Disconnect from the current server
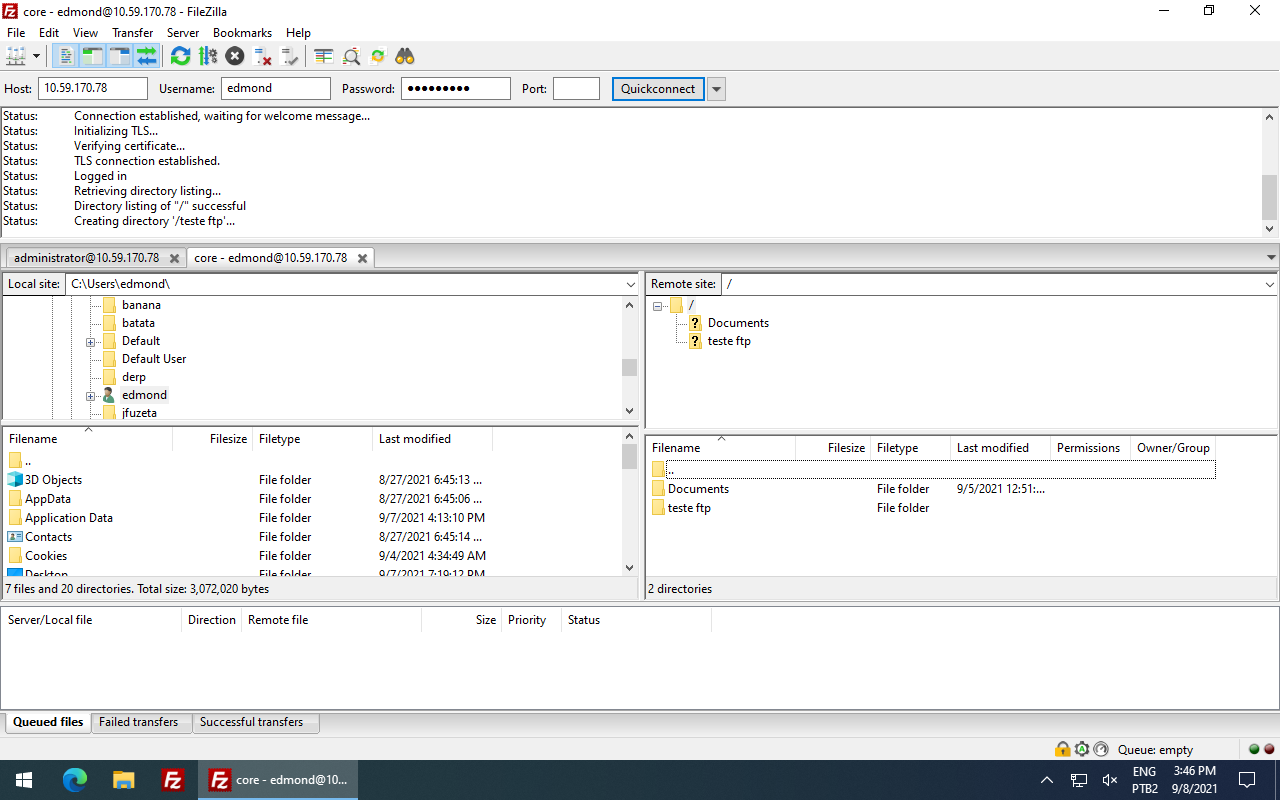 tap(263, 56)
